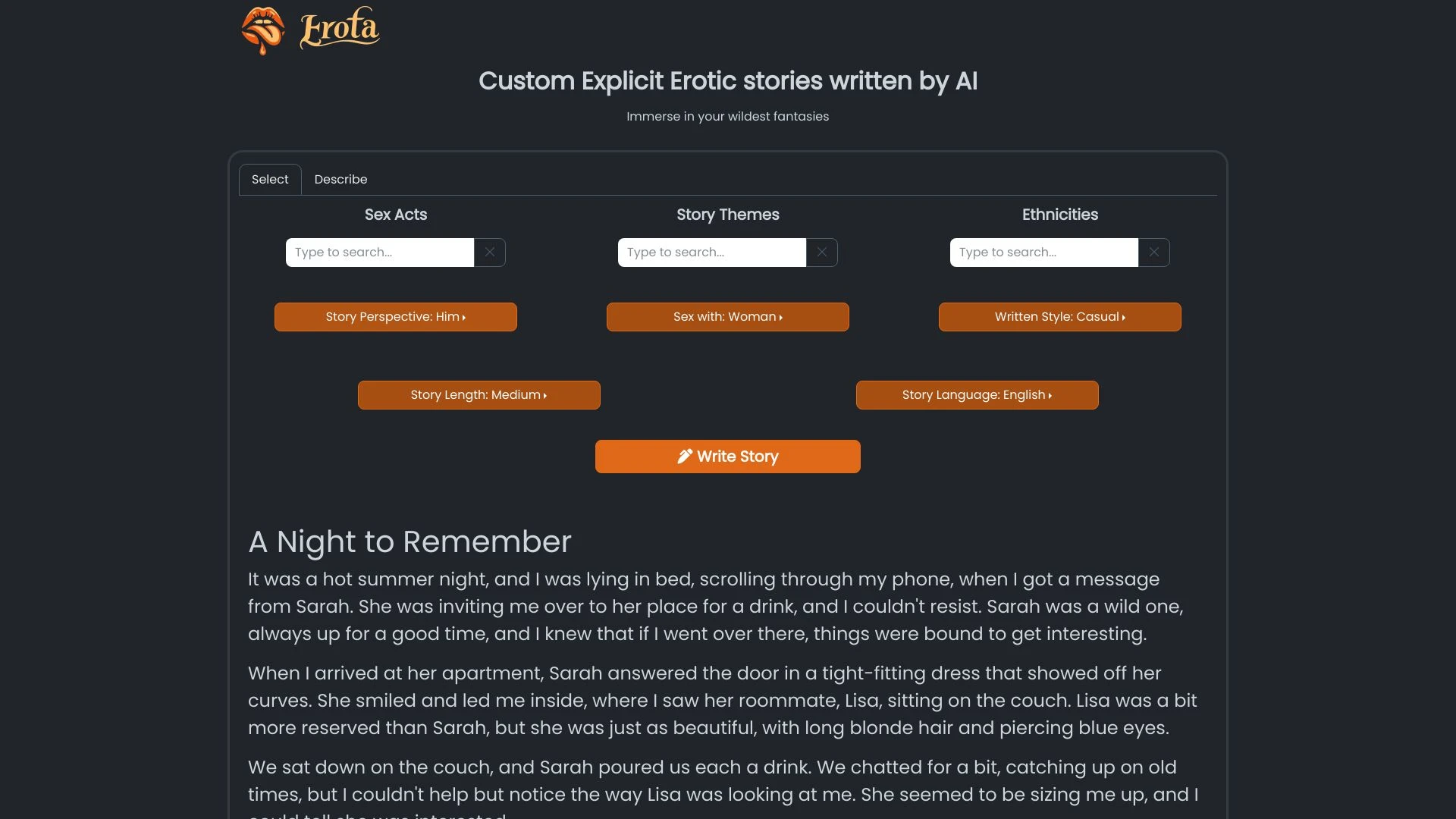This screenshot has width=1456, height=819.
Task: Switch to the Describe tab
Action: [340, 179]
